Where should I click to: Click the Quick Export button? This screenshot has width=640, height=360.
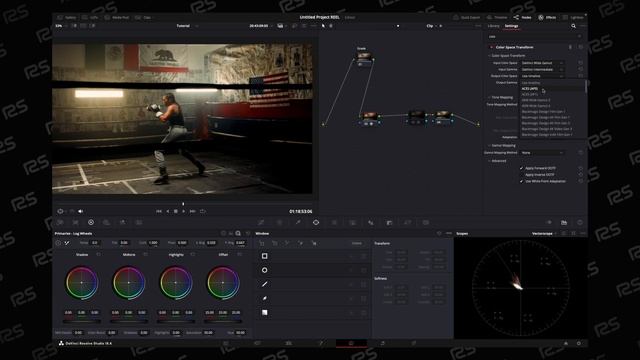[467, 18]
